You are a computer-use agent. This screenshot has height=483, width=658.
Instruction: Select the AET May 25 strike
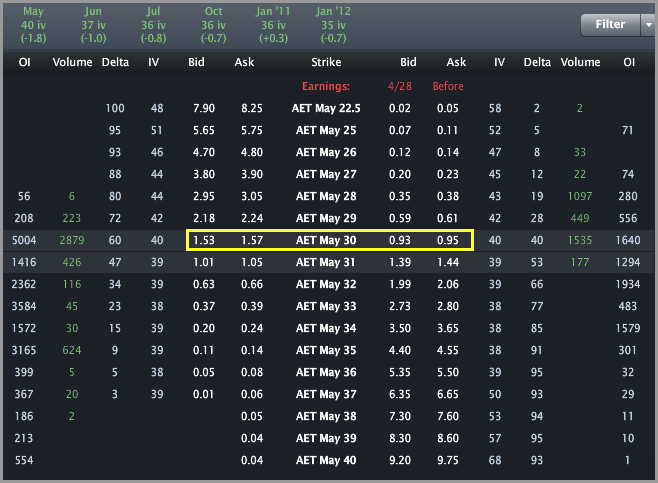click(326, 130)
